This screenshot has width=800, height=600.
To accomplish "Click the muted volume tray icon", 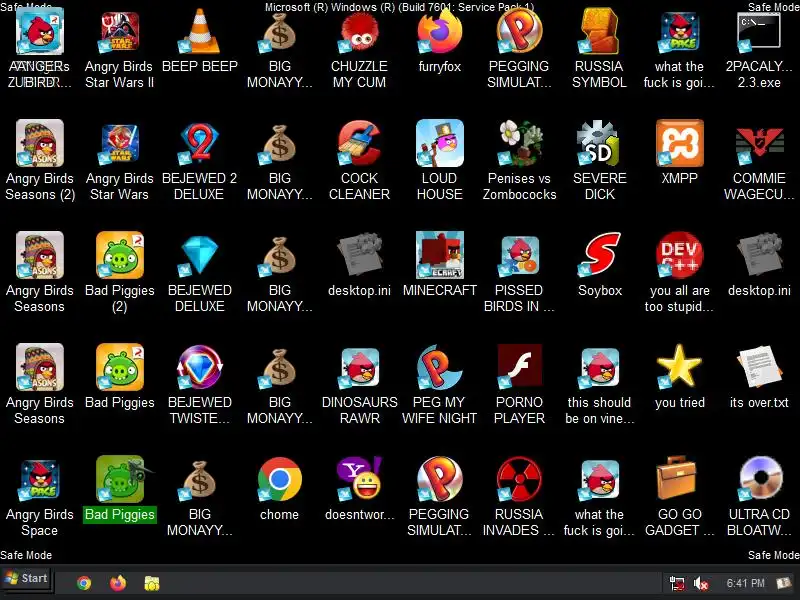I will click(701, 583).
